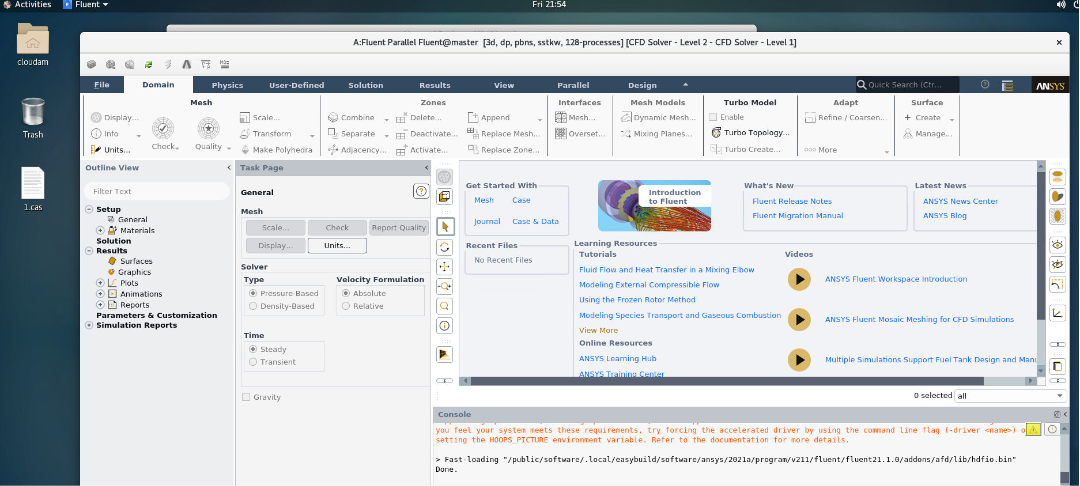Open the Activities overview in top bar
1080x486 pixels.
[26, 4]
